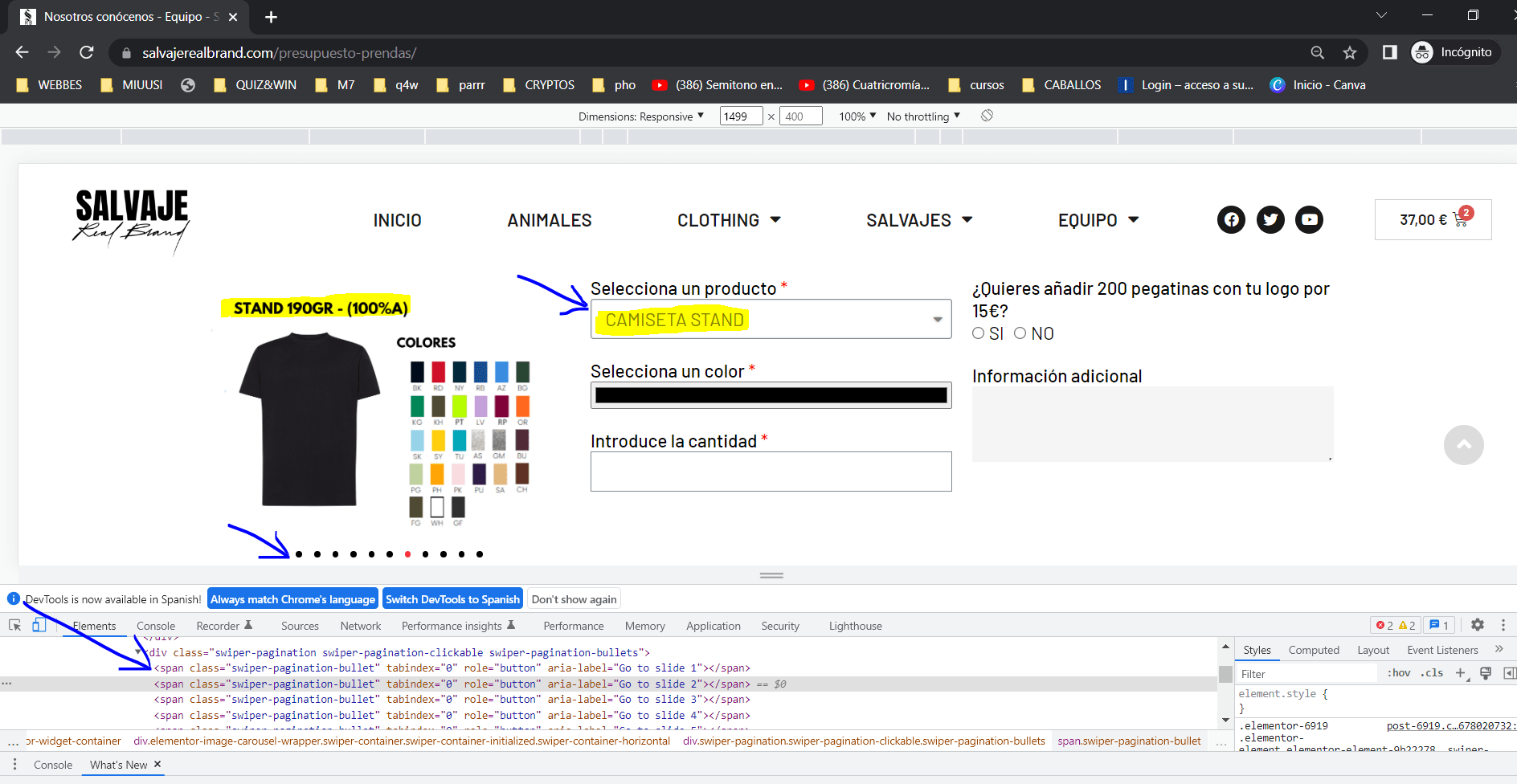Bookmark page with the star icon

click(1350, 52)
